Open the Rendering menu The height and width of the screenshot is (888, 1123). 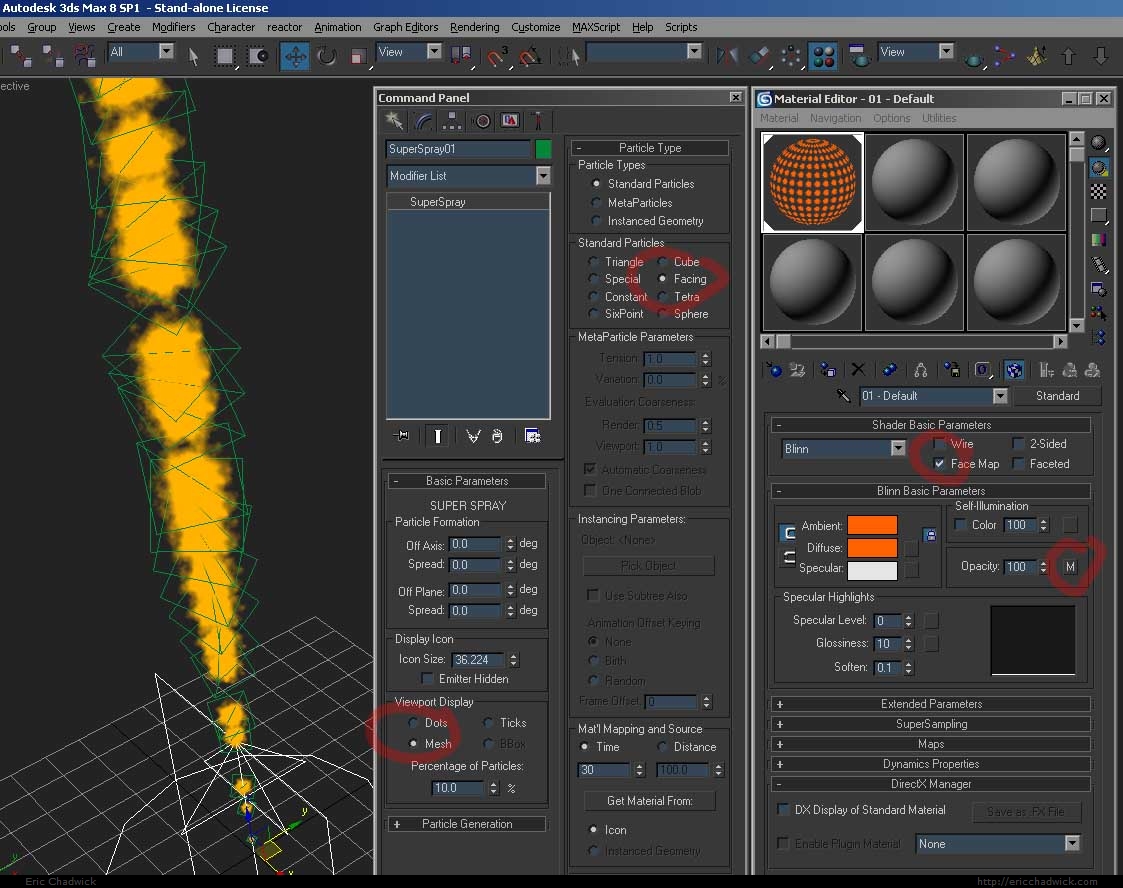point(474,27)
